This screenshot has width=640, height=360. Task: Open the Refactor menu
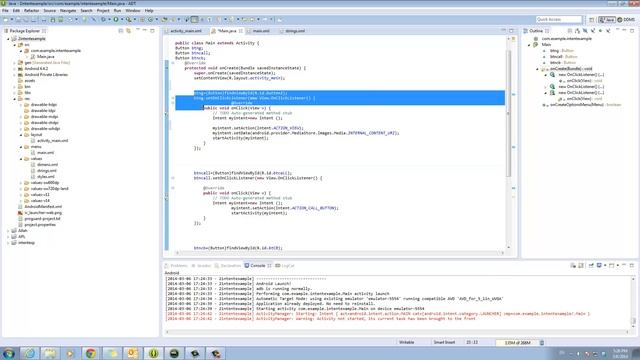click(x=31, y=11)
